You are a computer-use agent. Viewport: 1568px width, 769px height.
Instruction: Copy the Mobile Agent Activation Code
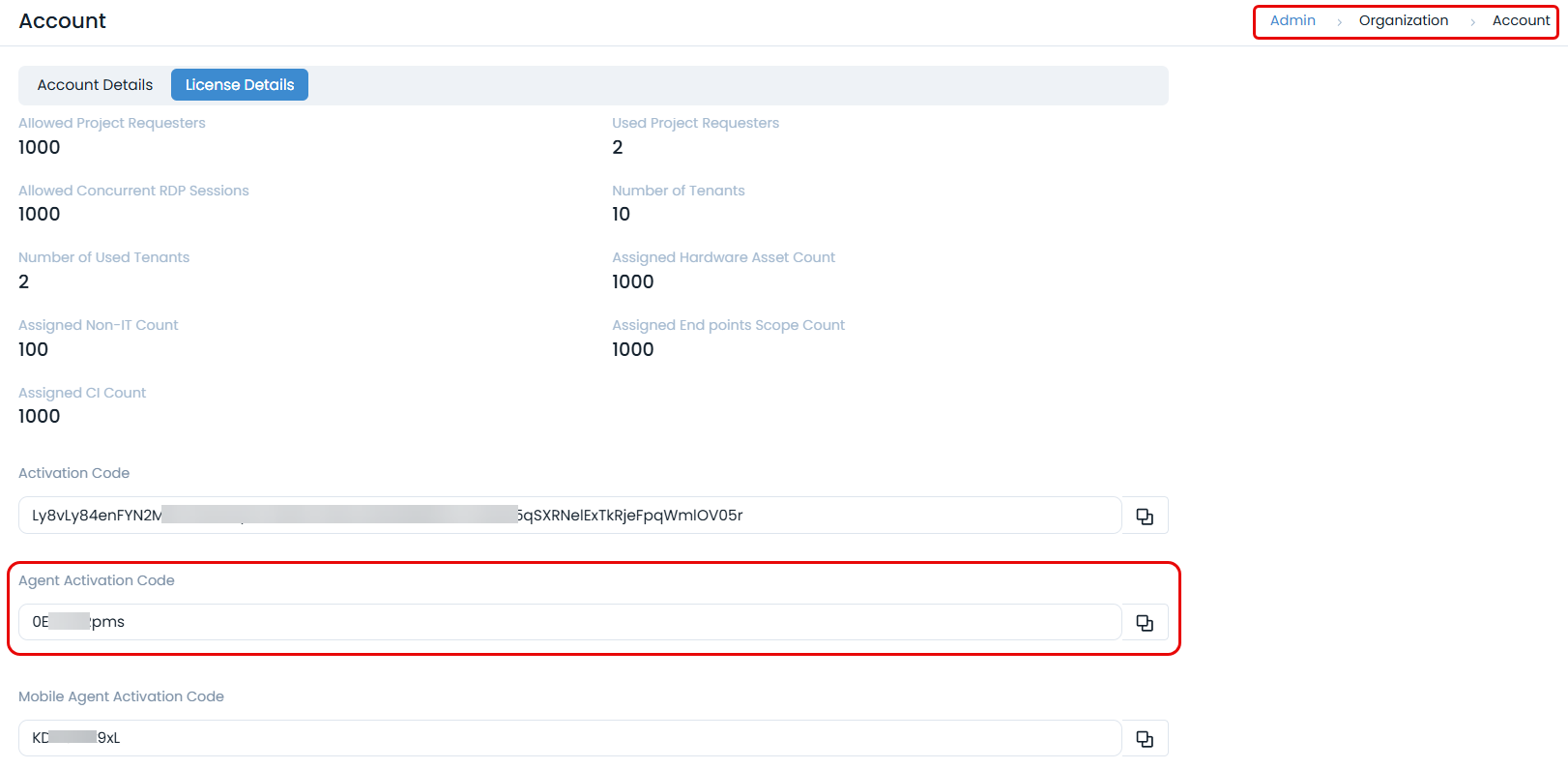[x=1145, y=739]
